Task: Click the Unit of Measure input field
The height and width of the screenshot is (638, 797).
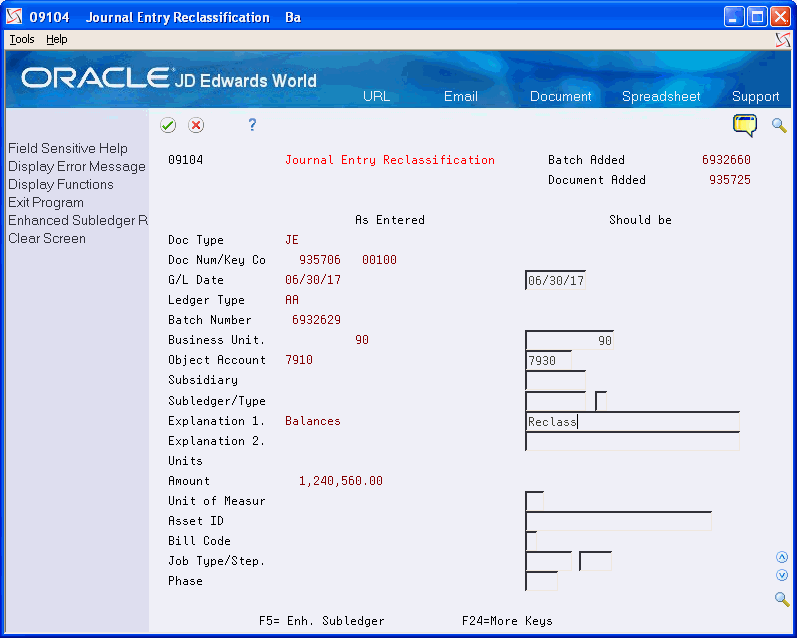Action: [x=534, y=501]
